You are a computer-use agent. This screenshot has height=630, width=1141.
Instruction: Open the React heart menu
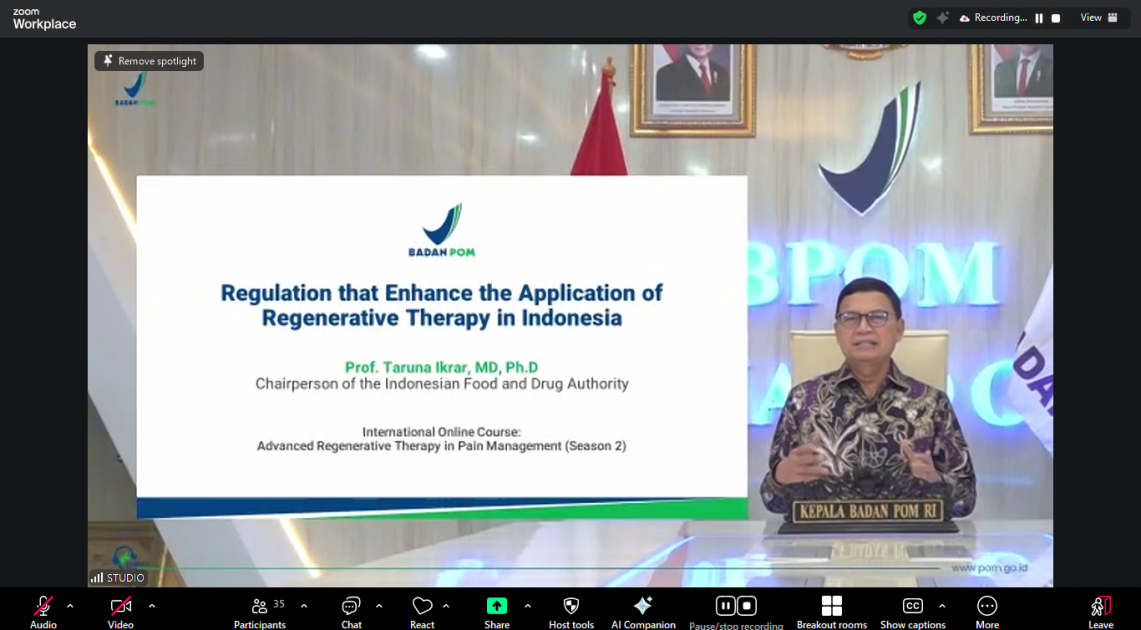(x=422, y=611)
